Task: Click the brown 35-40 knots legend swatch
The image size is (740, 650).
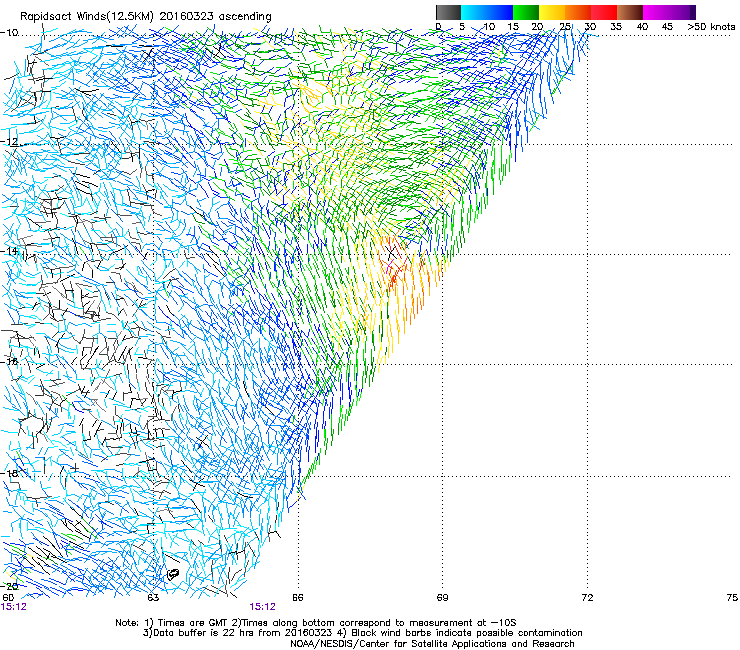Action: (630, 12)
